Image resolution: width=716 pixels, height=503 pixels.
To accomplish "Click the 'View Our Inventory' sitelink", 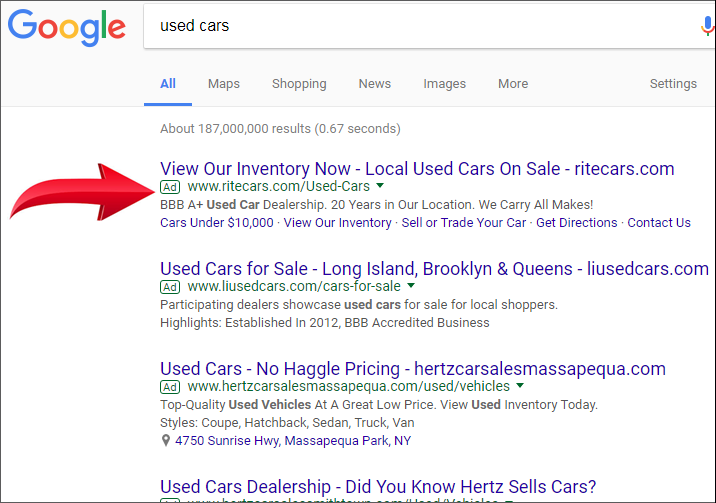I will coord(337,223).
